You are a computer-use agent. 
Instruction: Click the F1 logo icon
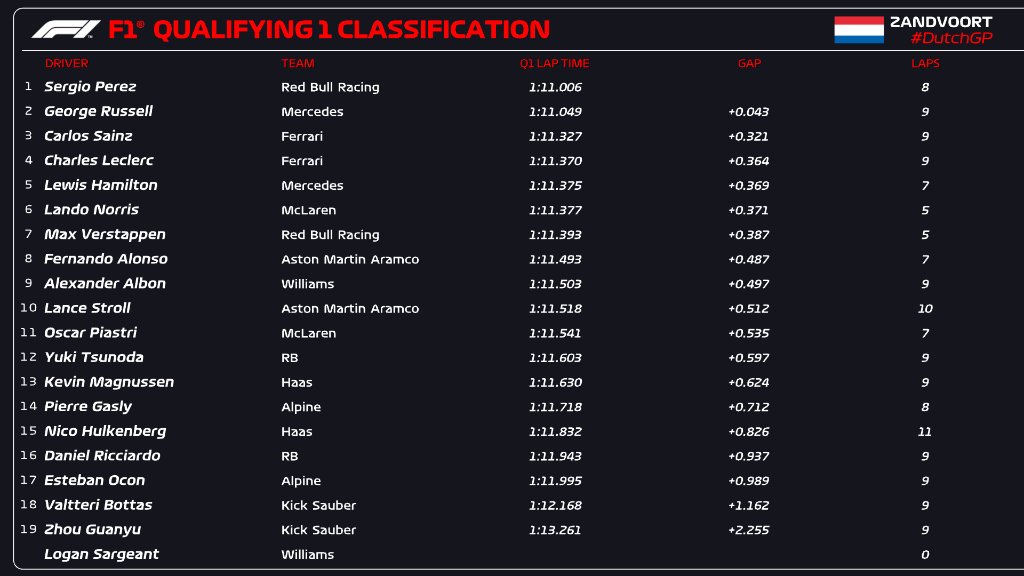66,30
